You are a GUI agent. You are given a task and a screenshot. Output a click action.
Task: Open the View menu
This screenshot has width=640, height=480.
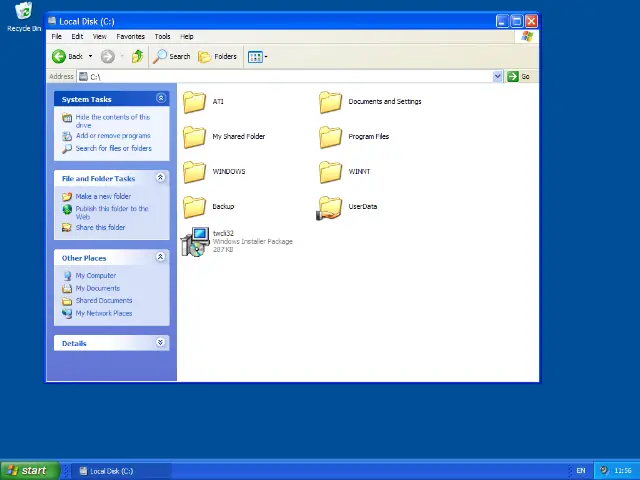click(x=100, y=36)
